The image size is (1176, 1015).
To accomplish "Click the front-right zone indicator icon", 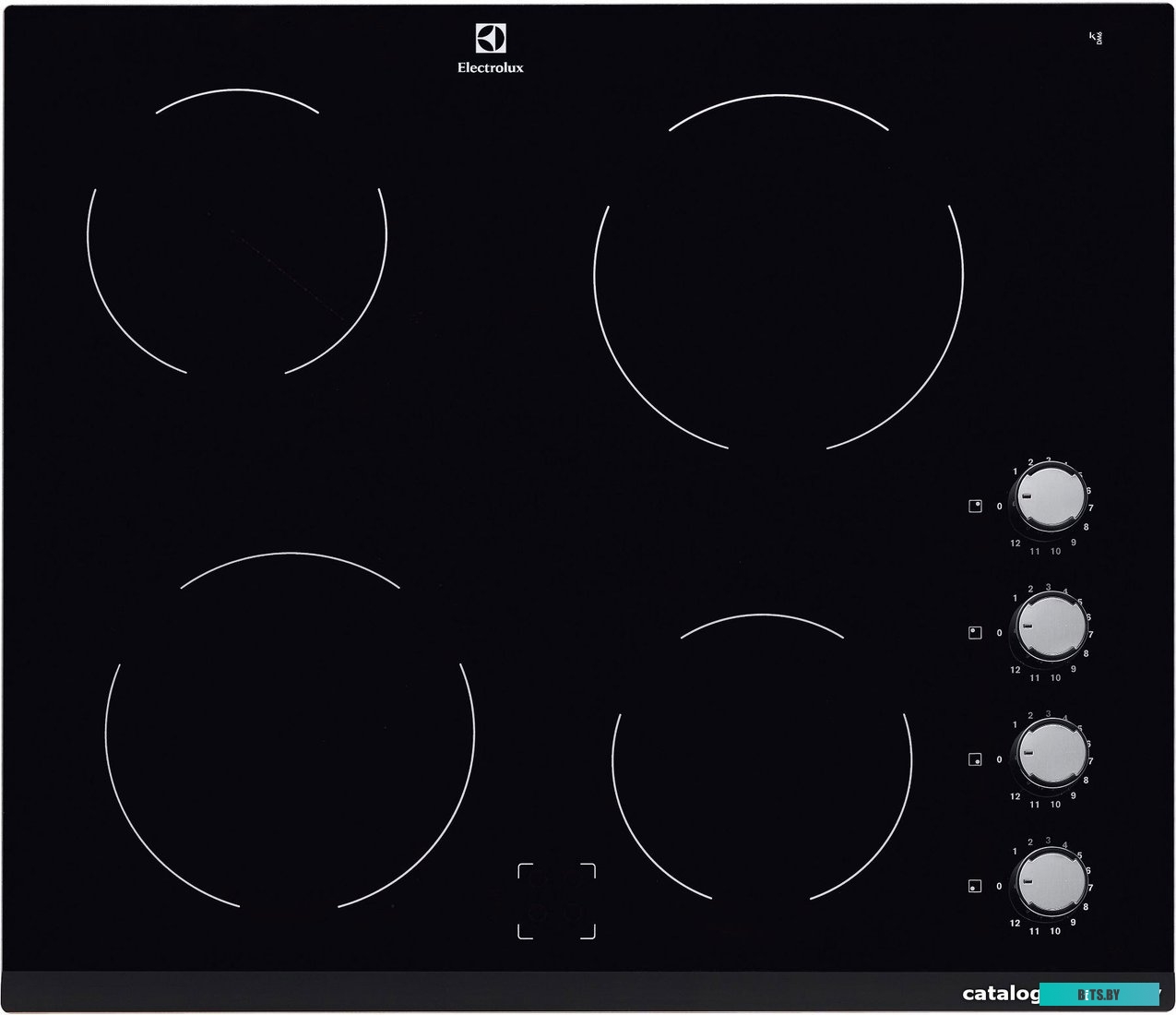I will click(x=975, y=759).
